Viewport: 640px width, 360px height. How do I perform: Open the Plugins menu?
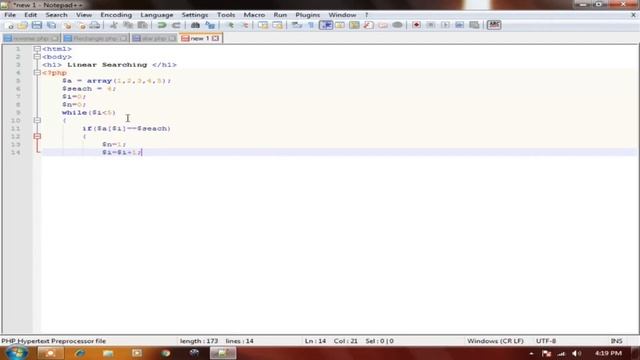(308, 15)
